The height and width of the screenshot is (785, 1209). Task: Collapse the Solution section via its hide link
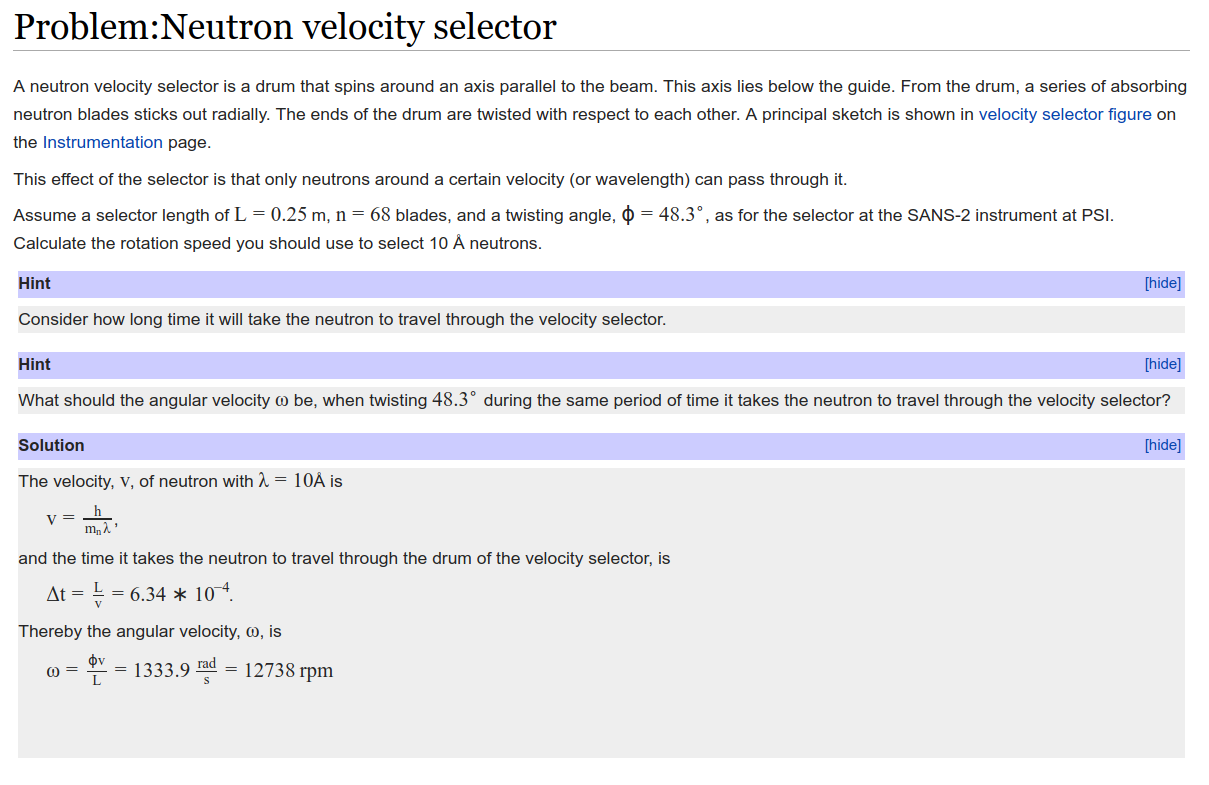click(x=1162, y=445)
